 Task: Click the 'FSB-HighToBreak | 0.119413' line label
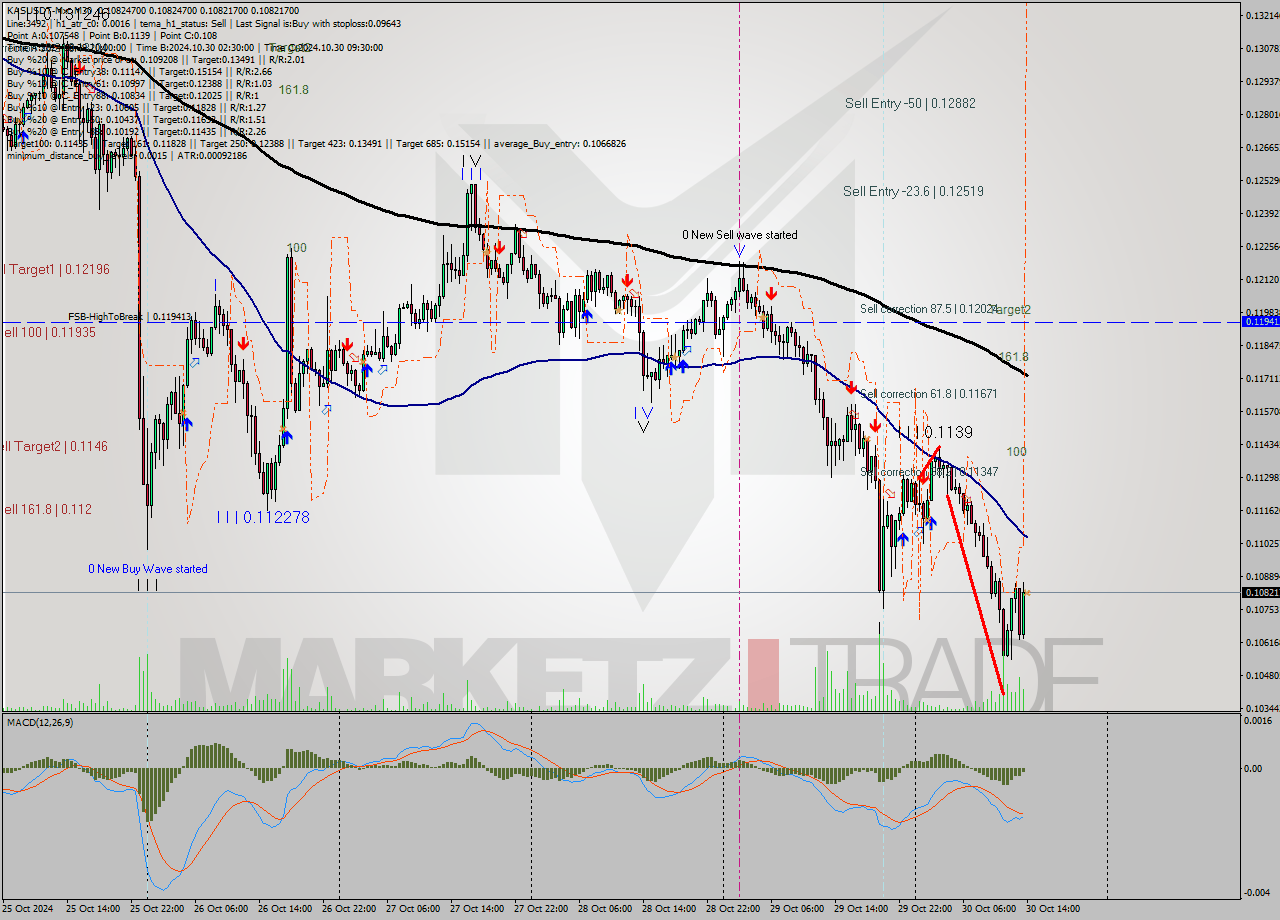point(130,316)
